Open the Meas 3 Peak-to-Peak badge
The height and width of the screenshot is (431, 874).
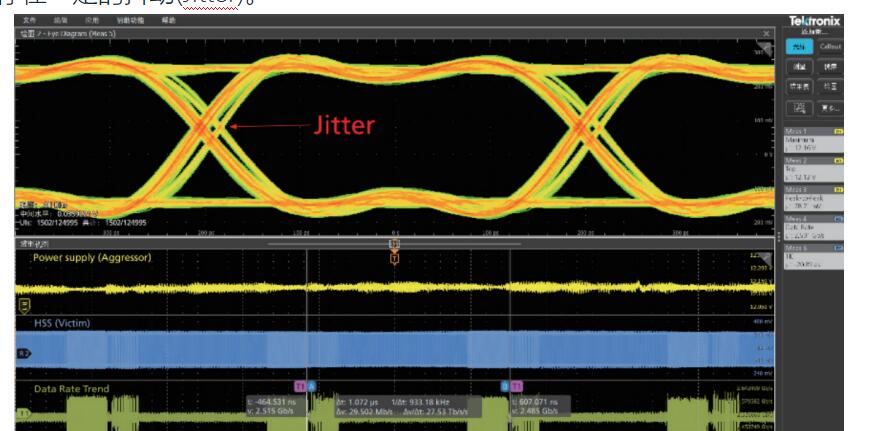point(813,198)
